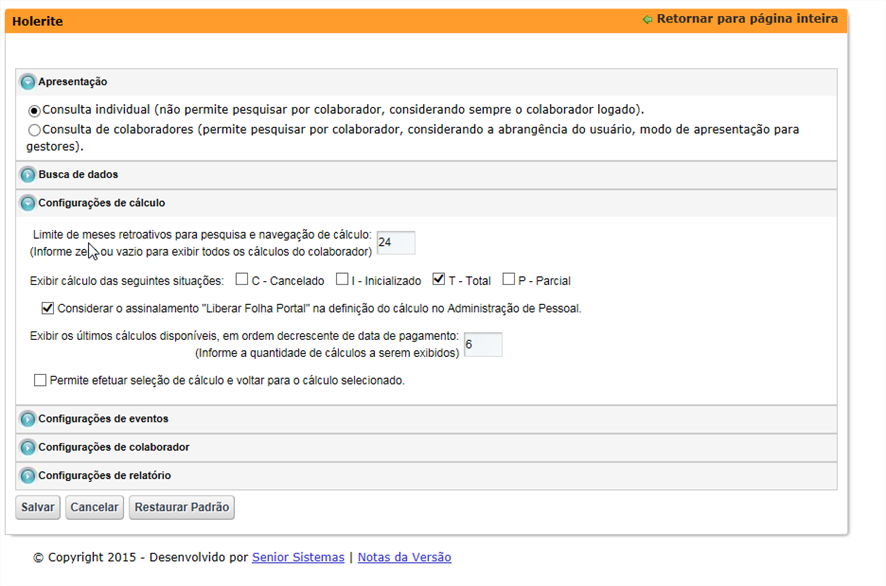886x586 pixels.
Task: Click the green return arrow icon
Action: tap(647, 19)
